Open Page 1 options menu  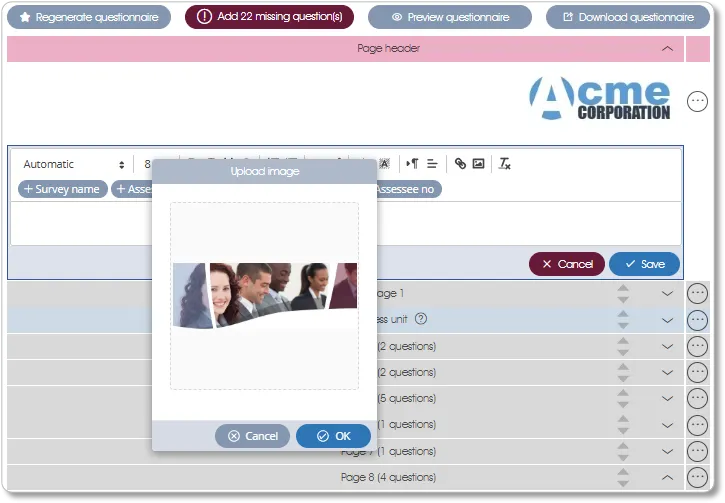point(697,294)
